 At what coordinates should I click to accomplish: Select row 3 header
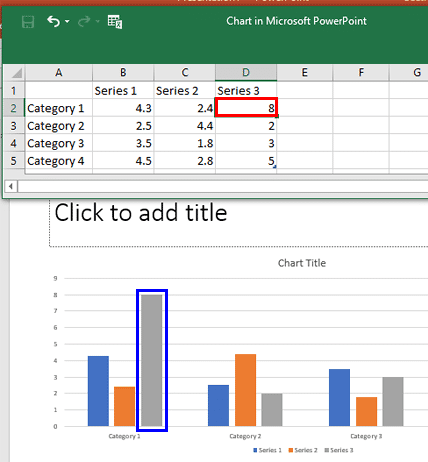point(14,126)
